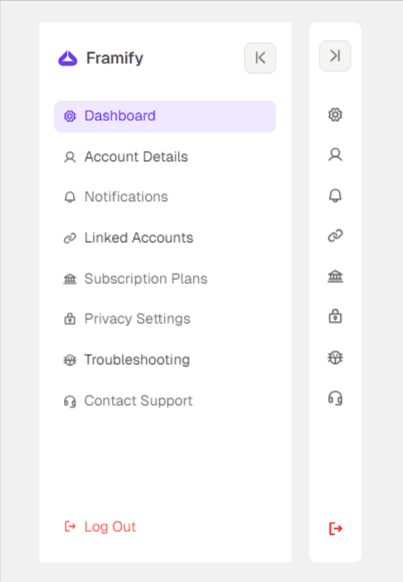Expand the collapsed icon-only sidebar
The image size is (403, 582).
click(x=335, y=56)
